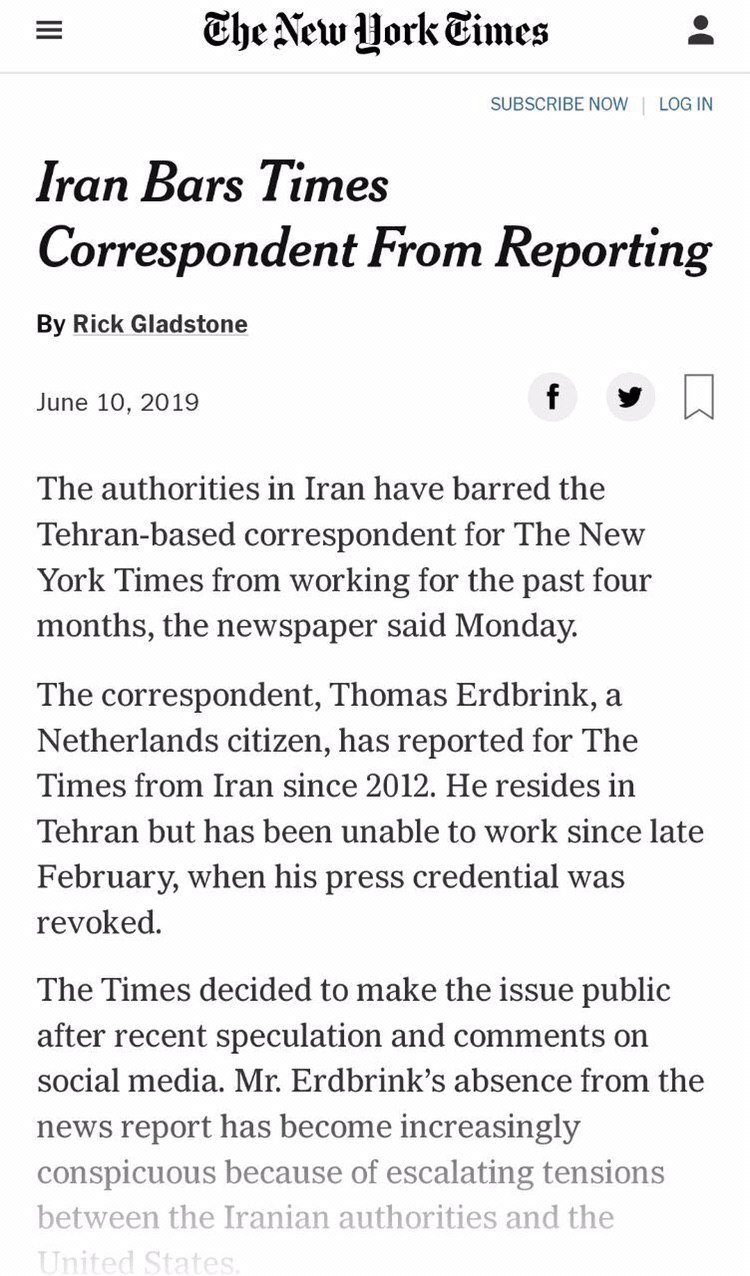The width and height of the screenshot is (750, 1276).
Task: Save the article with the bookmark icon
Action: [699, 397]
